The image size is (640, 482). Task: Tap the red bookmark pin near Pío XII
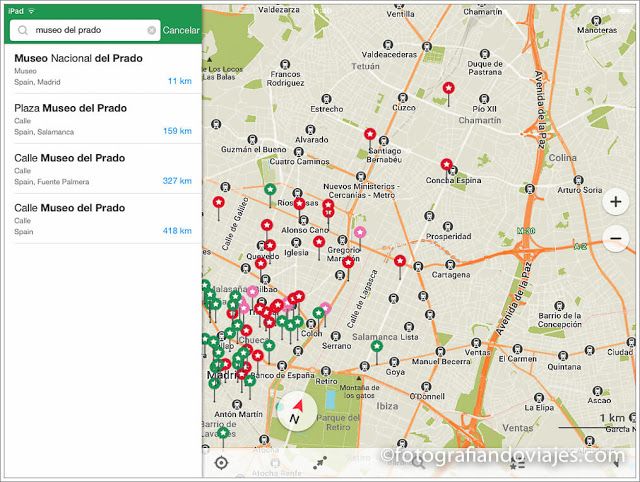449,88
